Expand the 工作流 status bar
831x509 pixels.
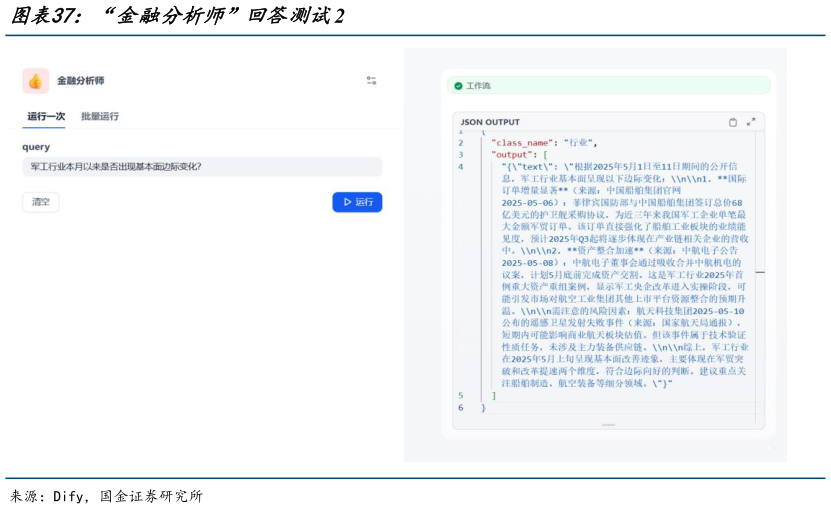click(x=608, y=85)
